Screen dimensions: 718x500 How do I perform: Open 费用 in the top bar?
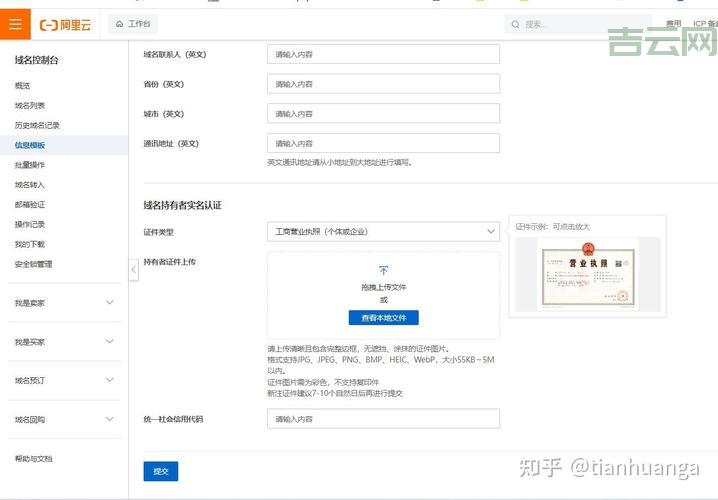coord(674,24)
